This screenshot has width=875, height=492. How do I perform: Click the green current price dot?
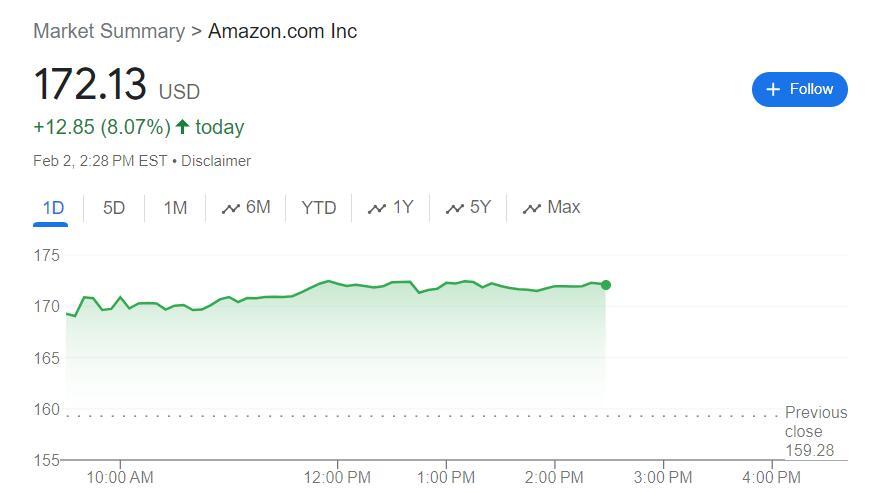point(606,285)
